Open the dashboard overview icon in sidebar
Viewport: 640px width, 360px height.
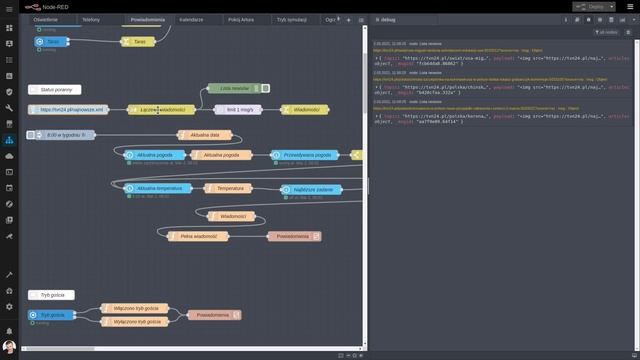click(x=9, y=28)
